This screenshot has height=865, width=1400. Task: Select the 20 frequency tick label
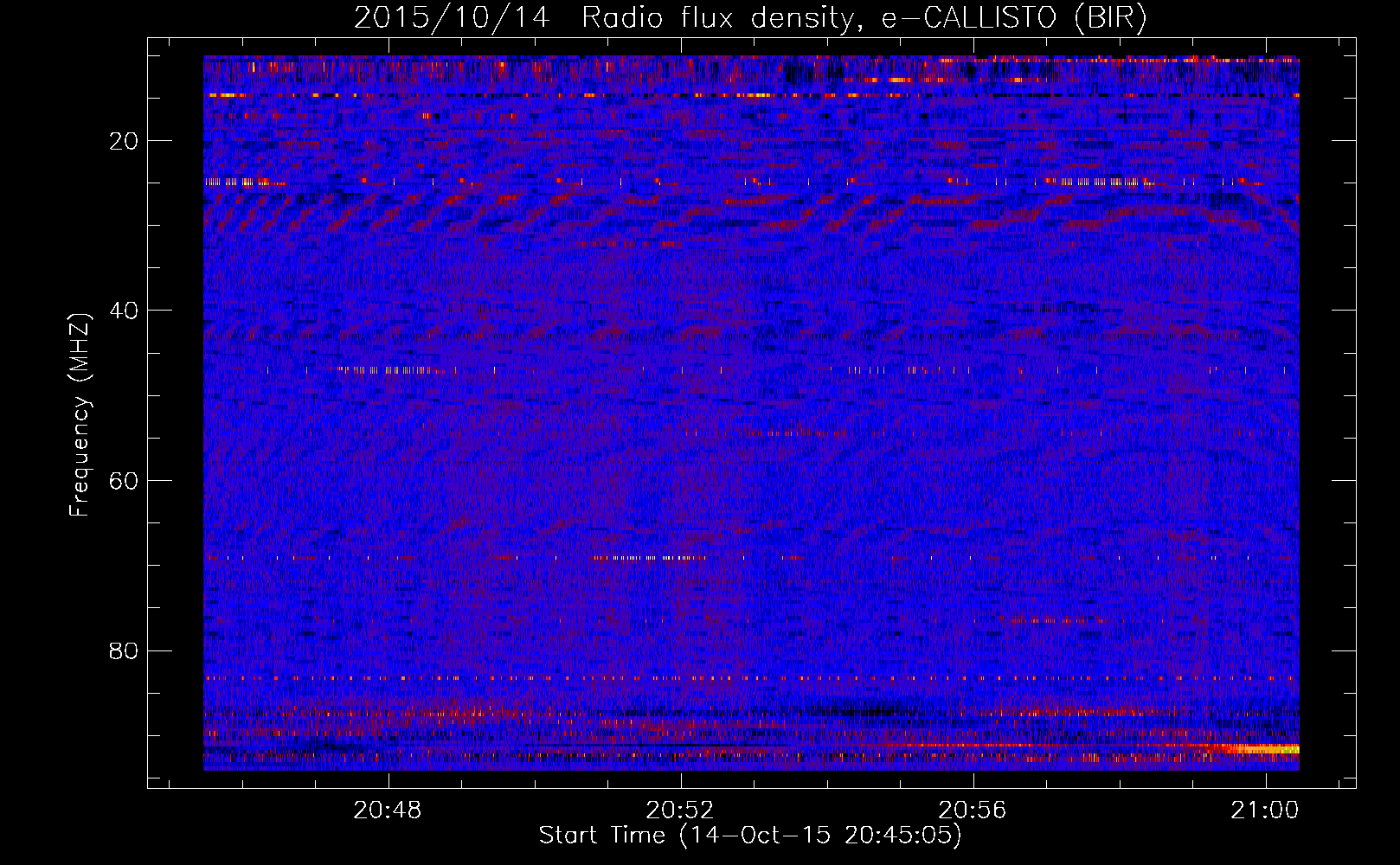tap(125, 141)
